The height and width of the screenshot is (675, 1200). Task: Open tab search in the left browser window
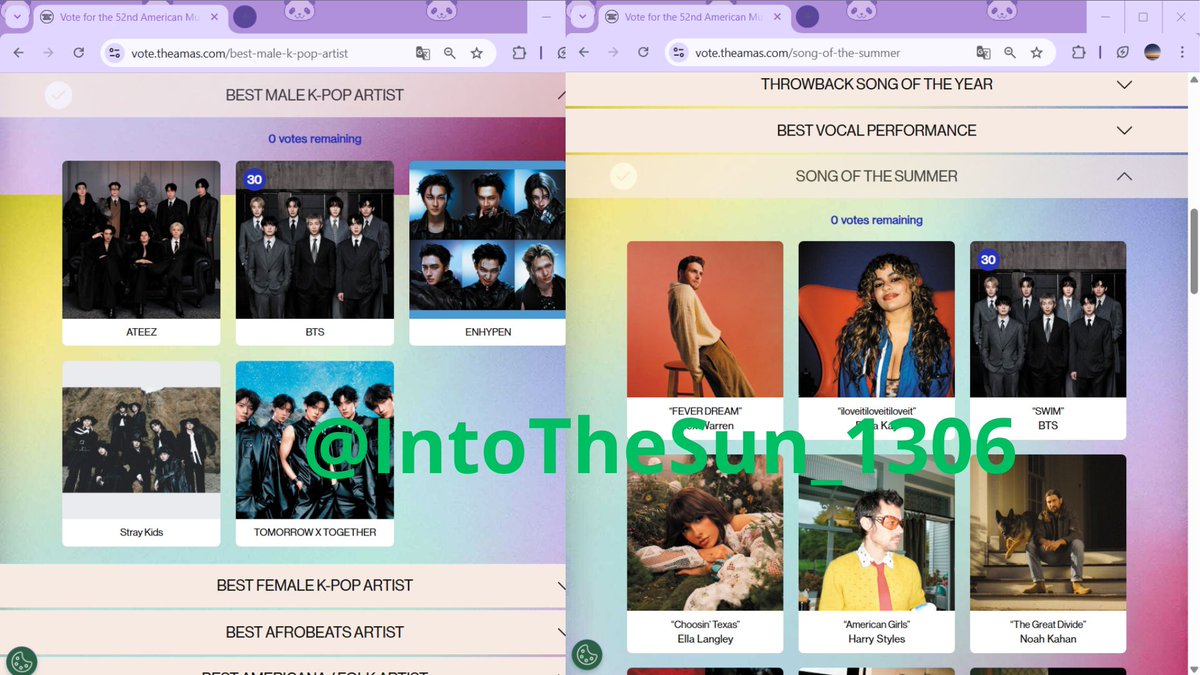pos(17,16)
